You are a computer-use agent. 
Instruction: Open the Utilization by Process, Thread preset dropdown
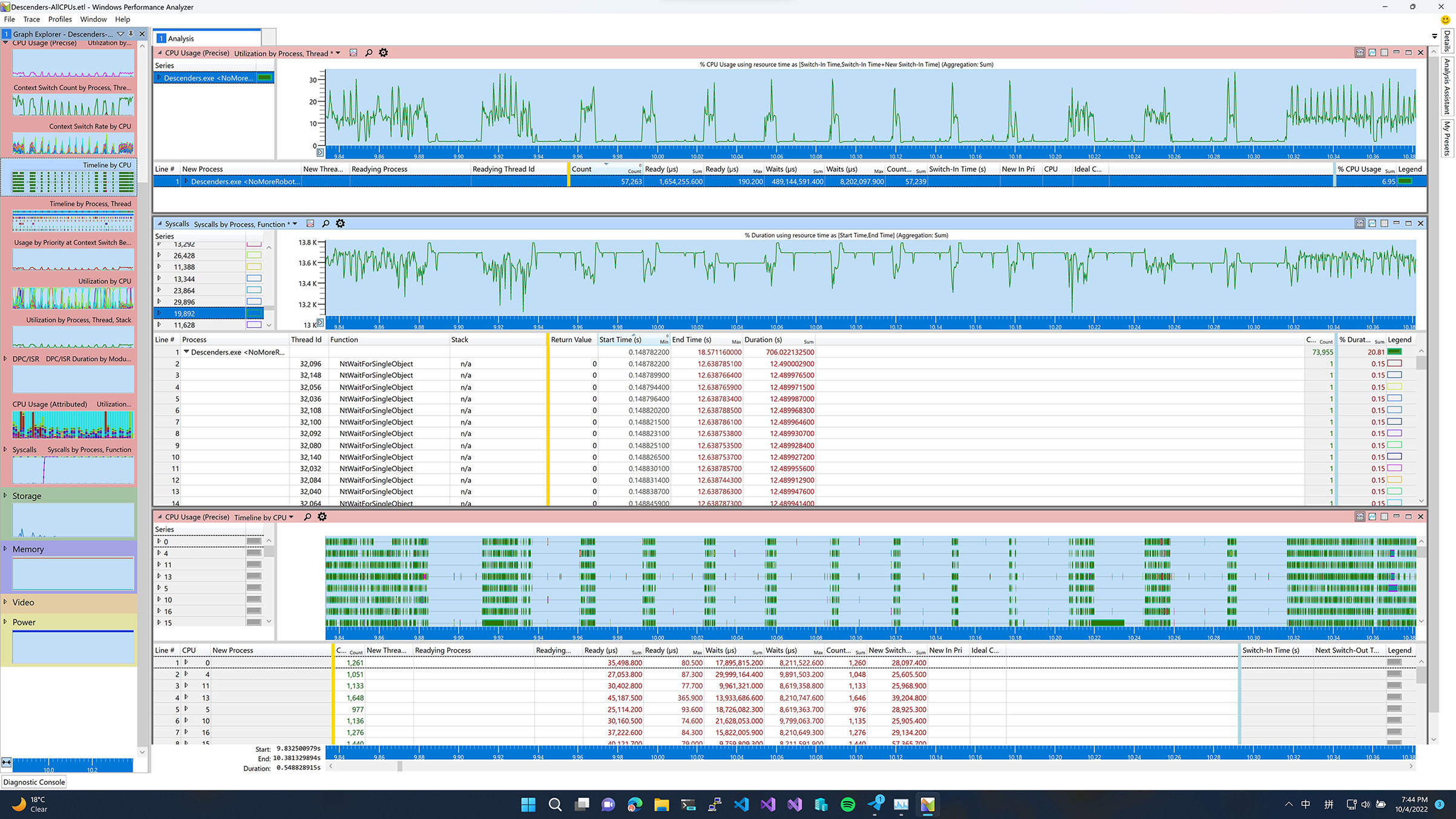pos(338,53)
